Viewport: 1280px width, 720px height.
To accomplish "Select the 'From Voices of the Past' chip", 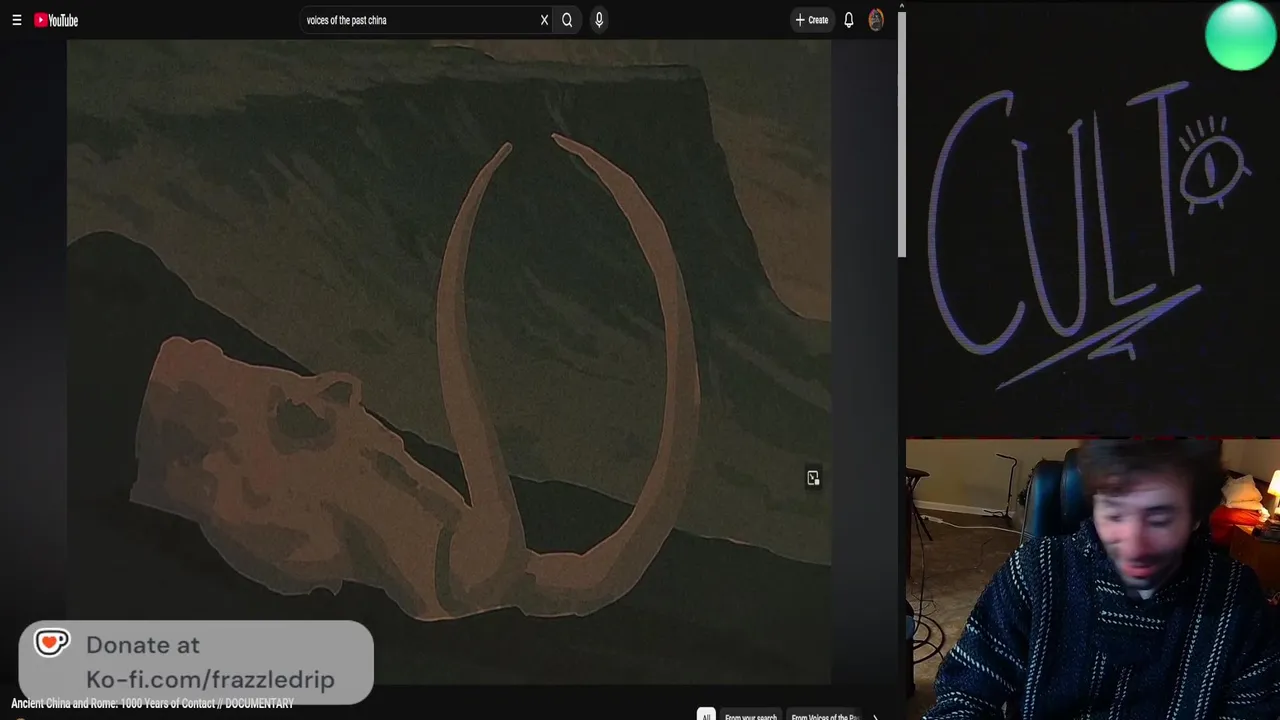I will [825, 716].
